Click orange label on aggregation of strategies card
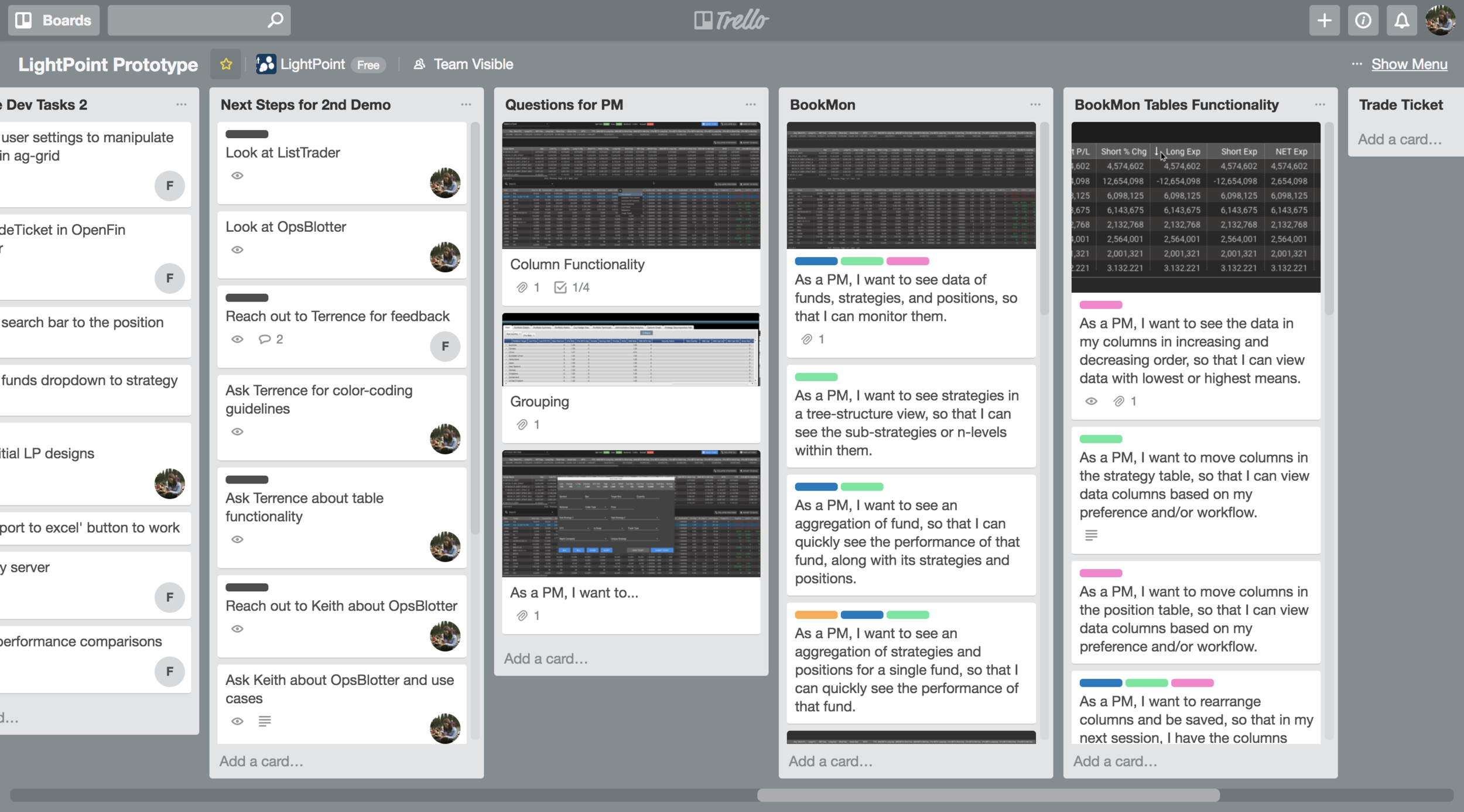Screen dimensions: 1464x812 pyautogui.click(x=816, y=615)
